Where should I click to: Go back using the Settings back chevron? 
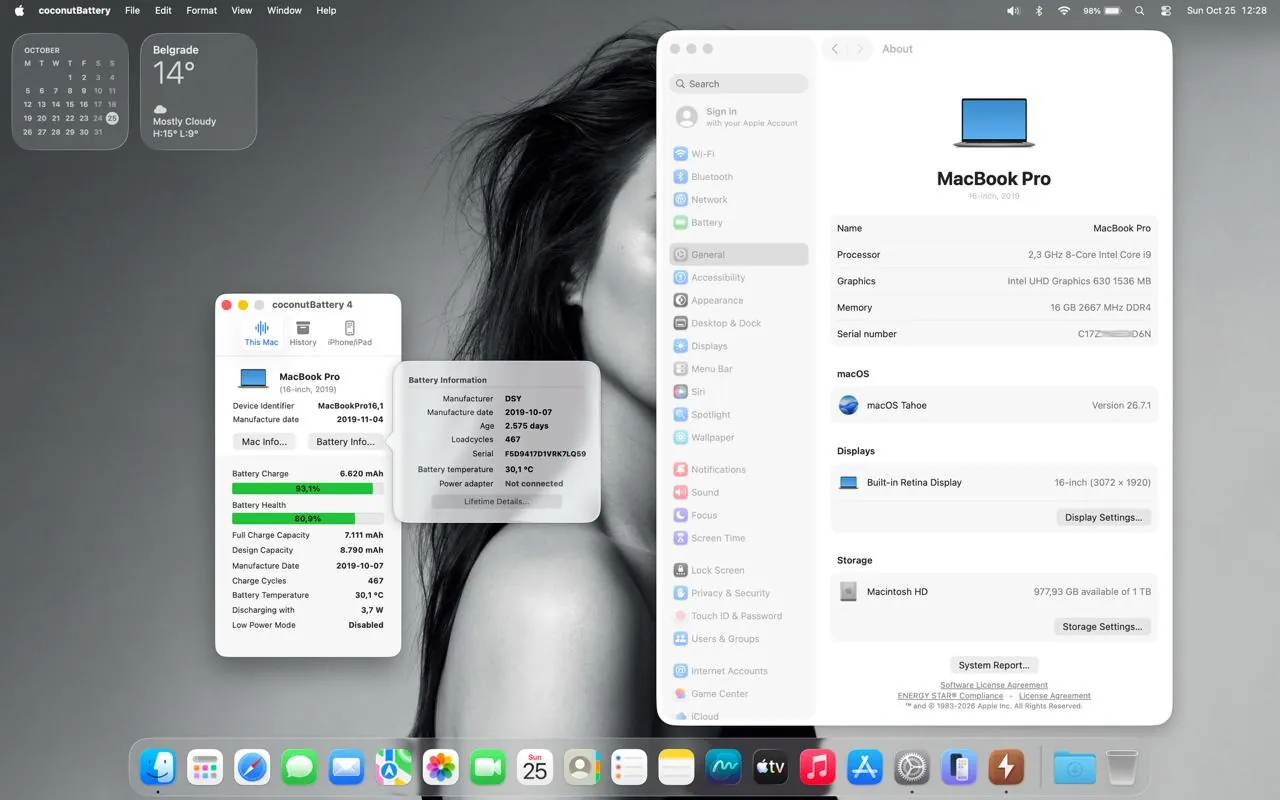point(835,49)
